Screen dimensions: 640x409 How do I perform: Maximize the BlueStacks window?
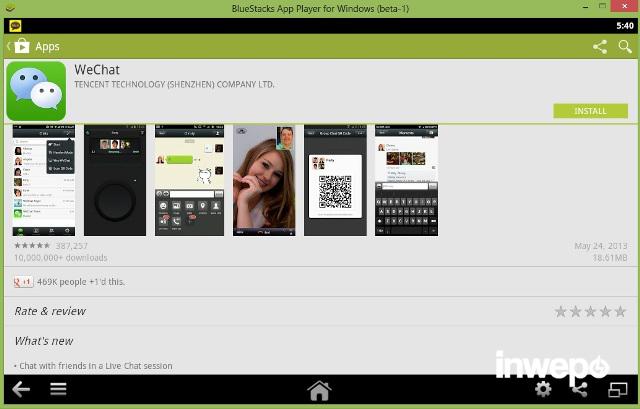[x=602, y=6]
